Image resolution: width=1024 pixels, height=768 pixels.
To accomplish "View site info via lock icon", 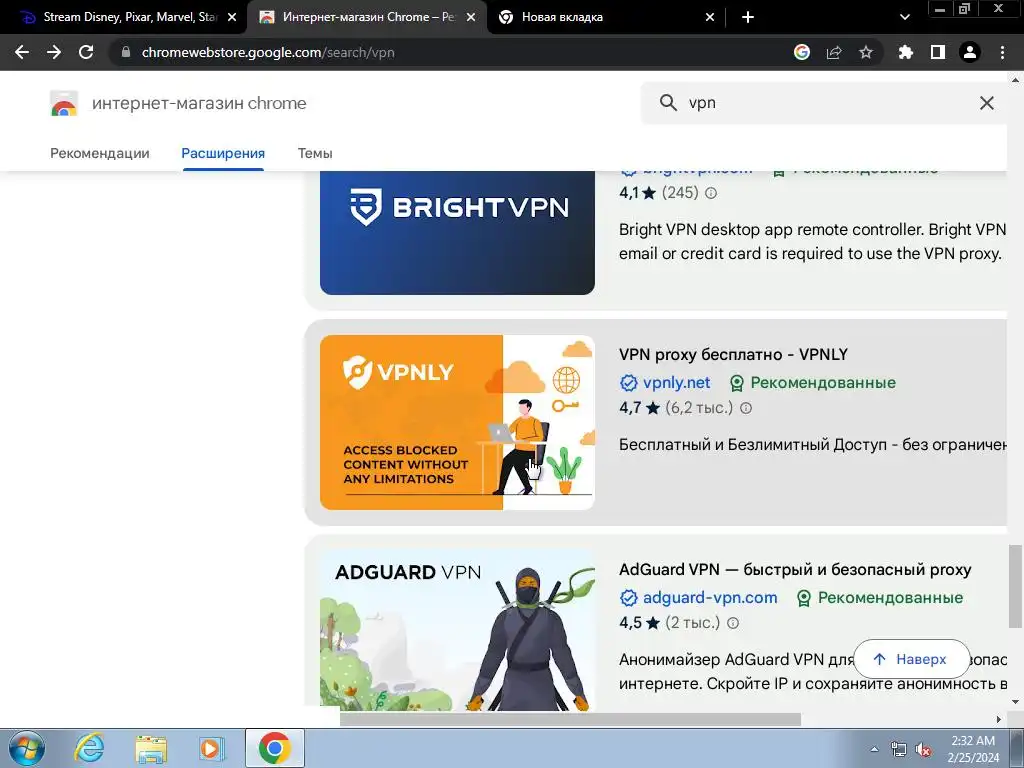I will 126,52.
